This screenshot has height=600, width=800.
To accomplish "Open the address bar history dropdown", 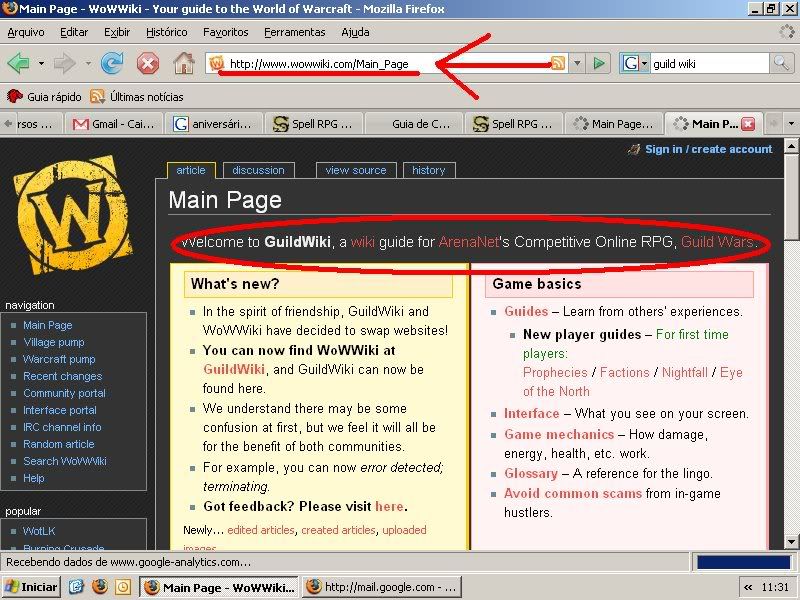I will click(x=577, y=64).
